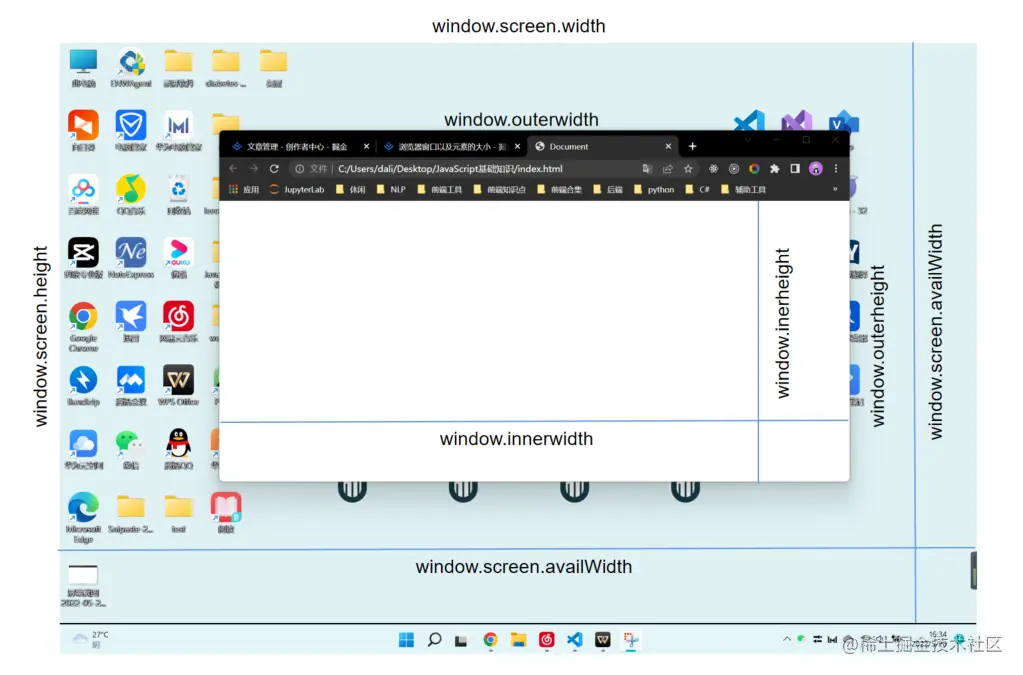Close the Document tab

[x=668, y=147]
